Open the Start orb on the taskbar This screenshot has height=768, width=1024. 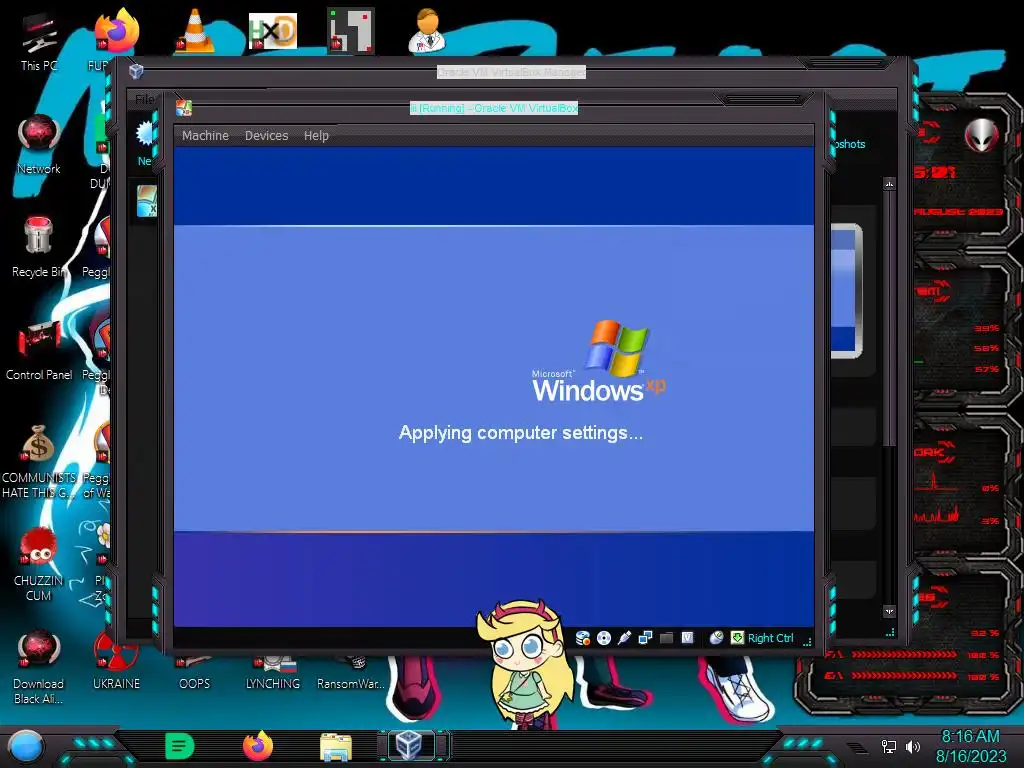[x=25, y=746]
